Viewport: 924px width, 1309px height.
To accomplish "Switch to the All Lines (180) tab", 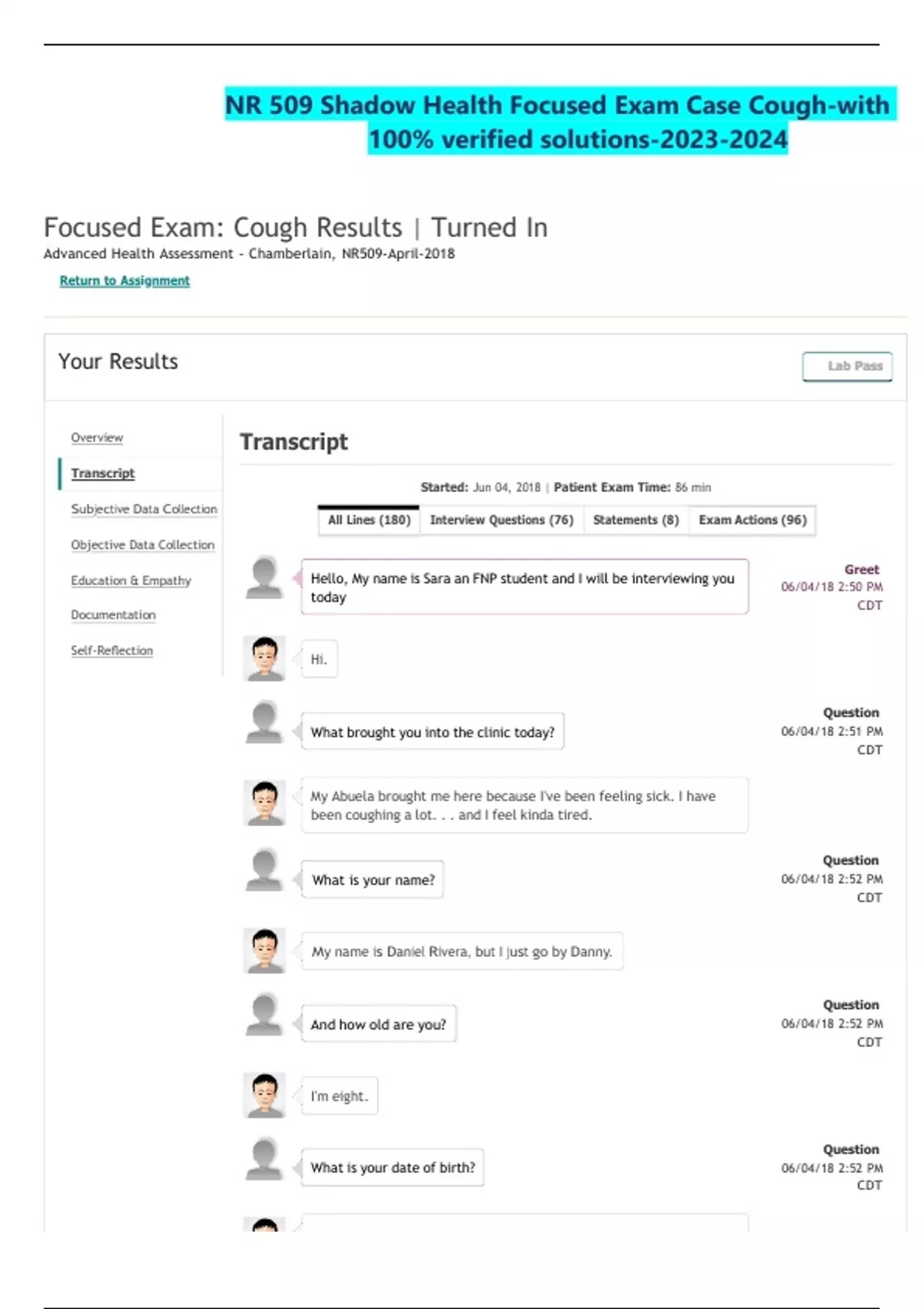I will click(x=369, y=521).
